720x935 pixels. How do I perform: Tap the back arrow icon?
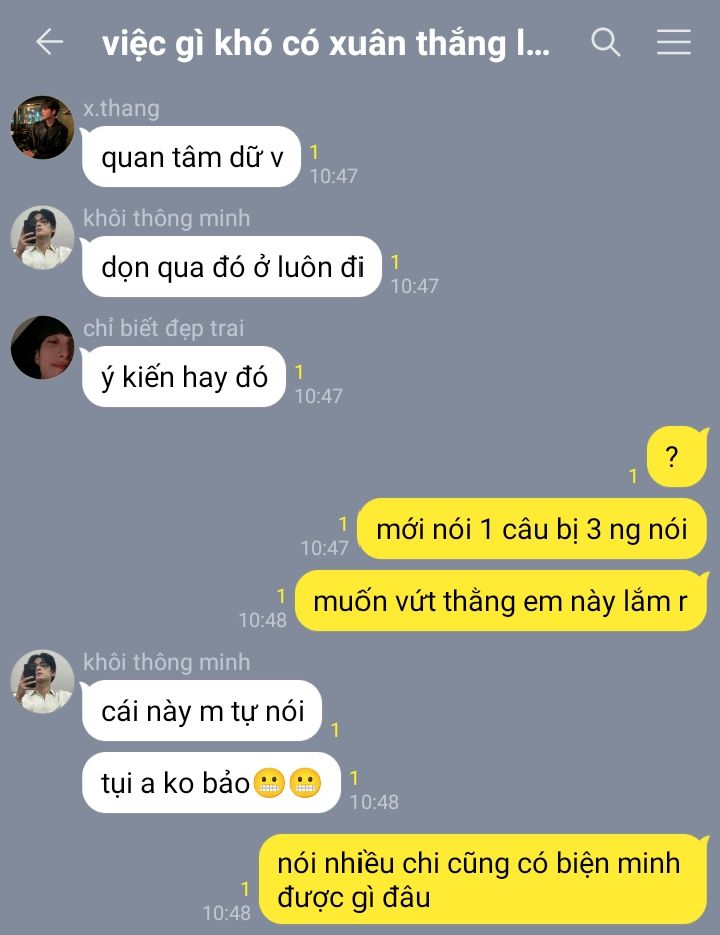[x=49, y=42]
